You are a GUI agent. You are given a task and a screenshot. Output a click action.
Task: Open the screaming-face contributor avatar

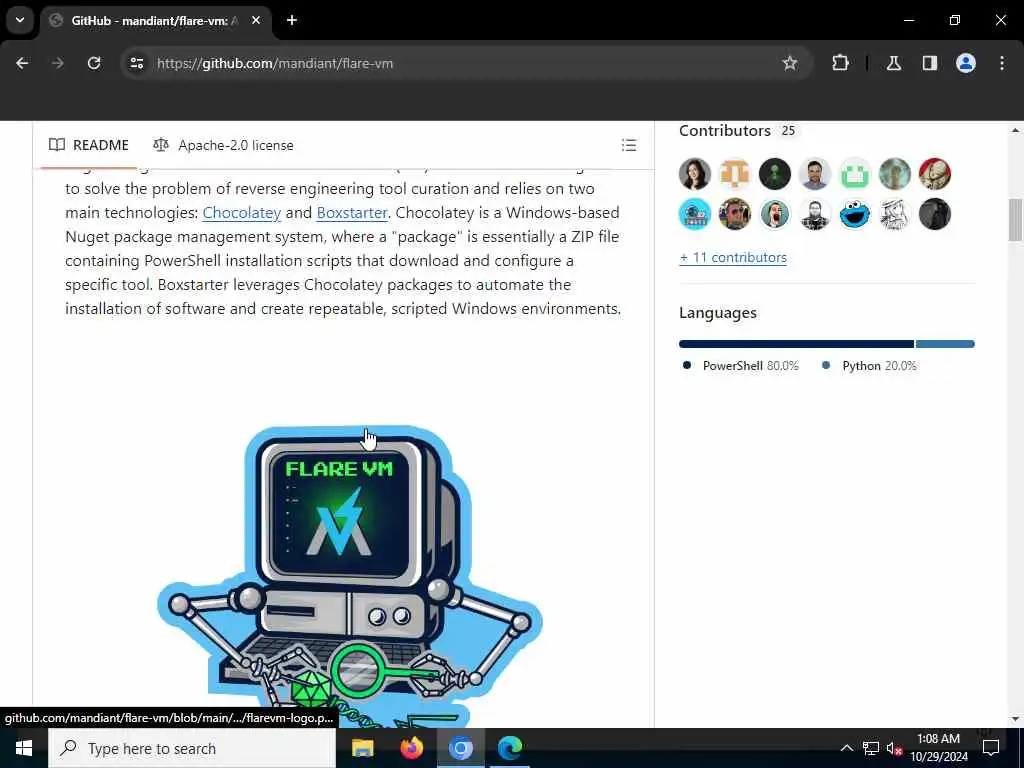pos(775,214)
